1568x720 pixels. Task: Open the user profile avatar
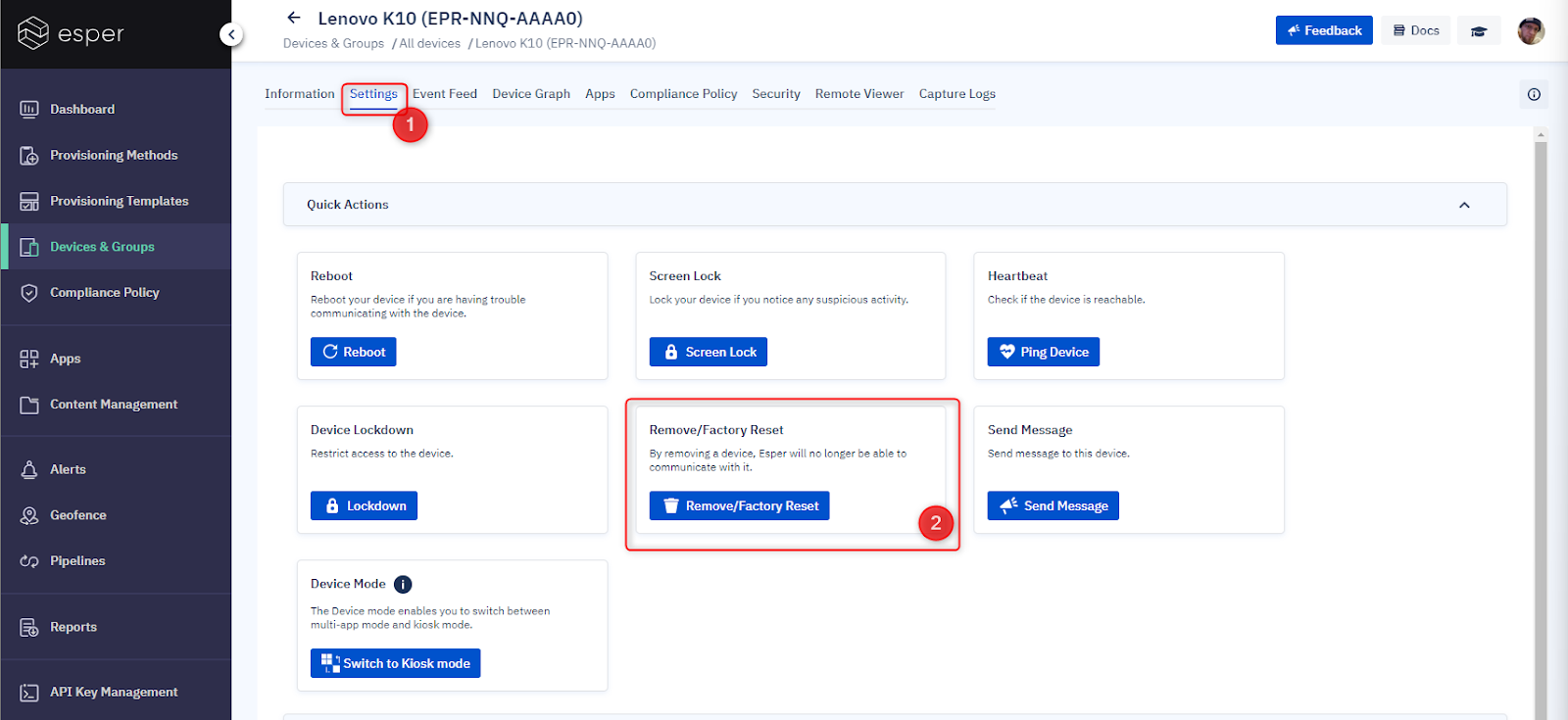(1531, 30)
